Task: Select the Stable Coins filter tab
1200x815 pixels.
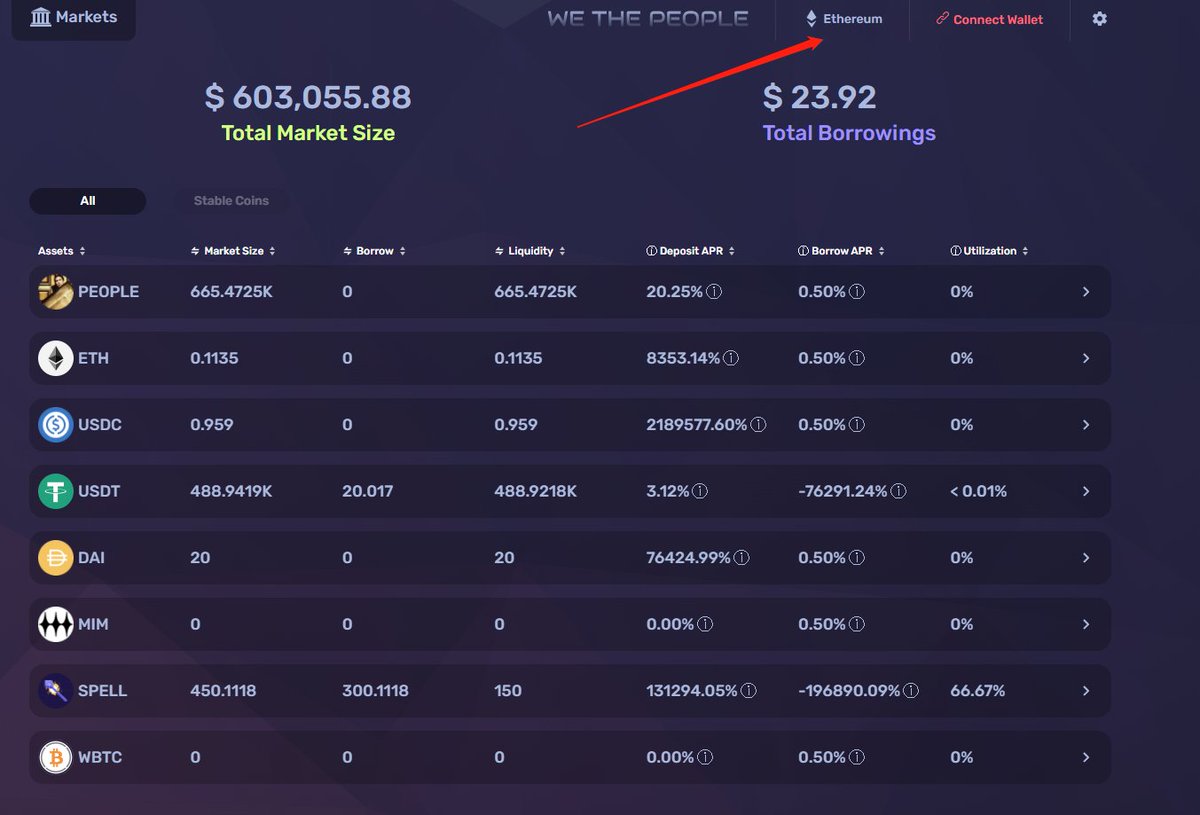Action: coord(231,201)
